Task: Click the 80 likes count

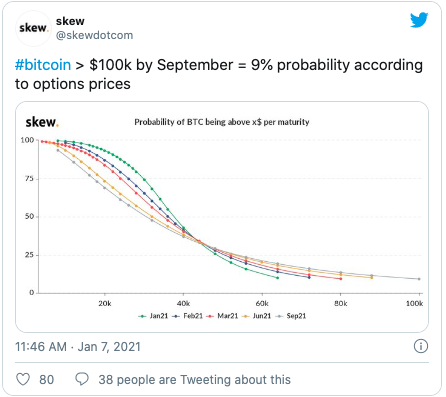Action: pos(47,380)
